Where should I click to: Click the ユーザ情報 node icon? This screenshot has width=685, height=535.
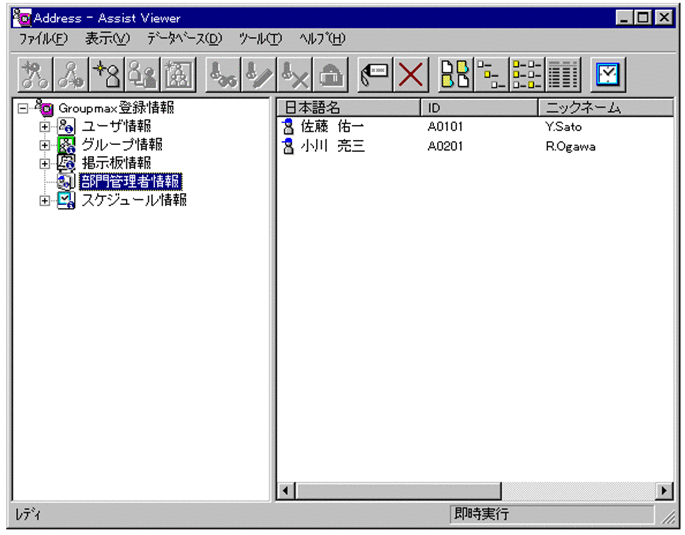coord(66,126)
